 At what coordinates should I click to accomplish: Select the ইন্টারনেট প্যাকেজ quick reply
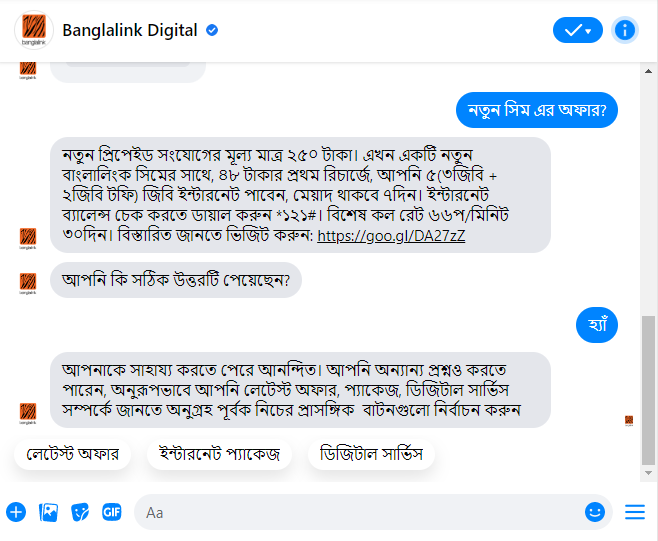(x=219, y=454)
